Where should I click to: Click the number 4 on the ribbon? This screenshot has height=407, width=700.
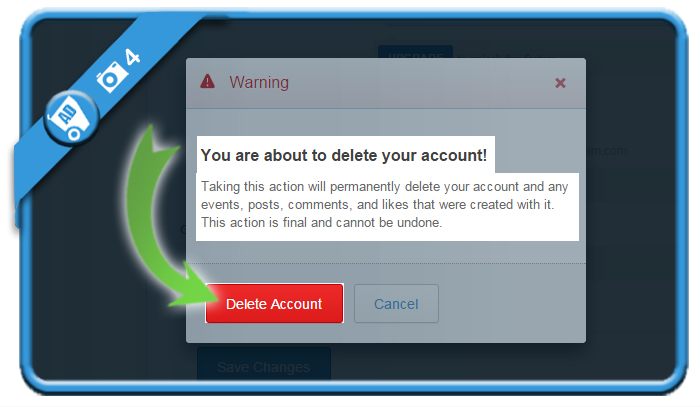pyautogui.click(x=132, y=57)
